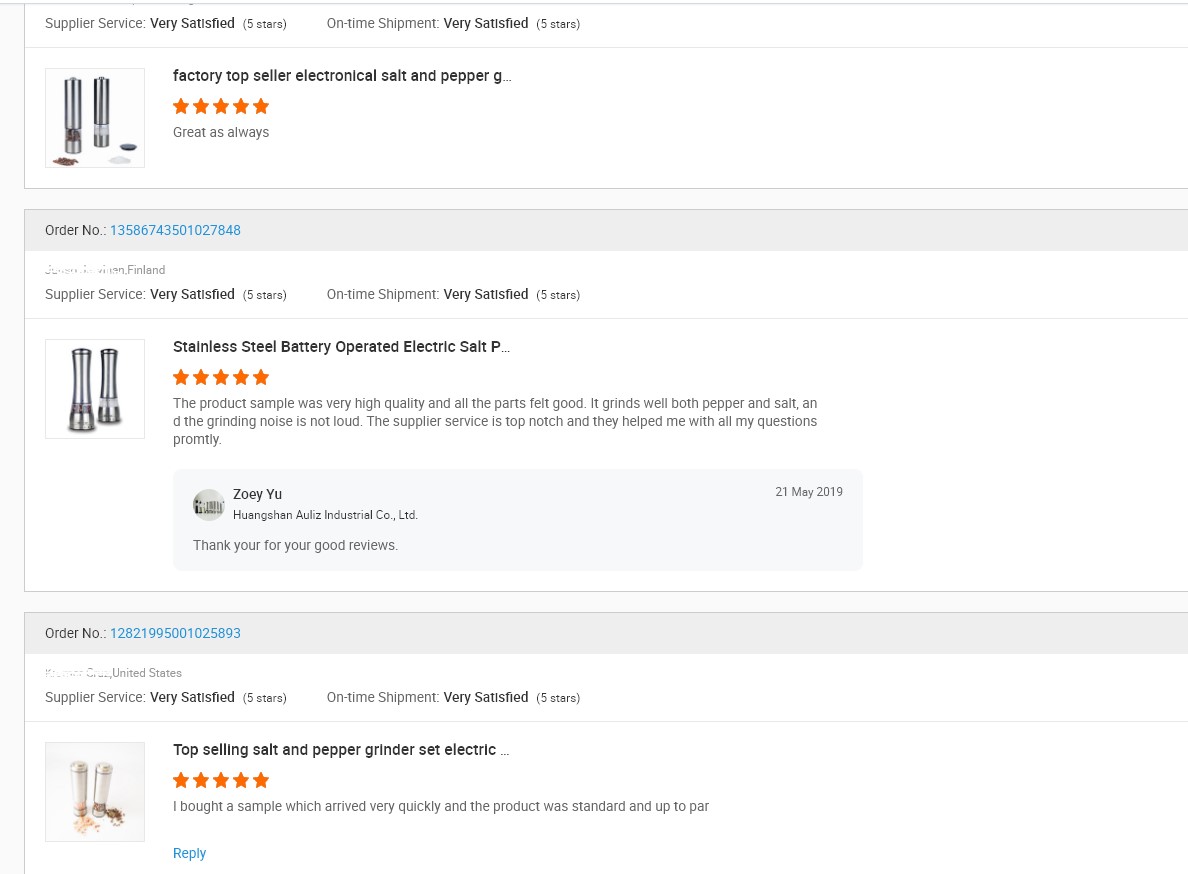Open the factory top seller grinder thumbnail
The image size is (1188, 874).
coord(95,117)
